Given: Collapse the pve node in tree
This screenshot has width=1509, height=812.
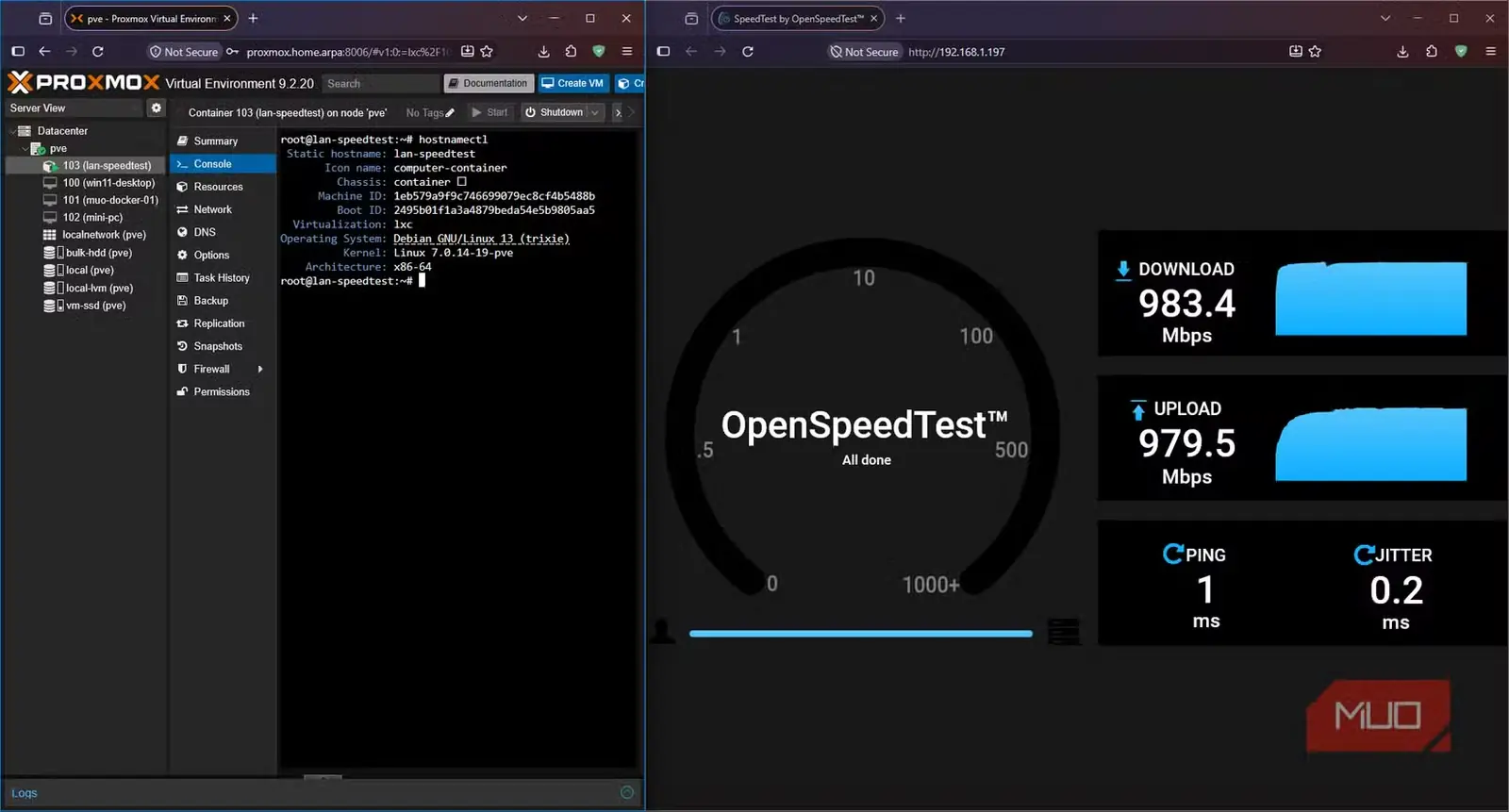Looking at the screenshot, I should pos(25,148).
